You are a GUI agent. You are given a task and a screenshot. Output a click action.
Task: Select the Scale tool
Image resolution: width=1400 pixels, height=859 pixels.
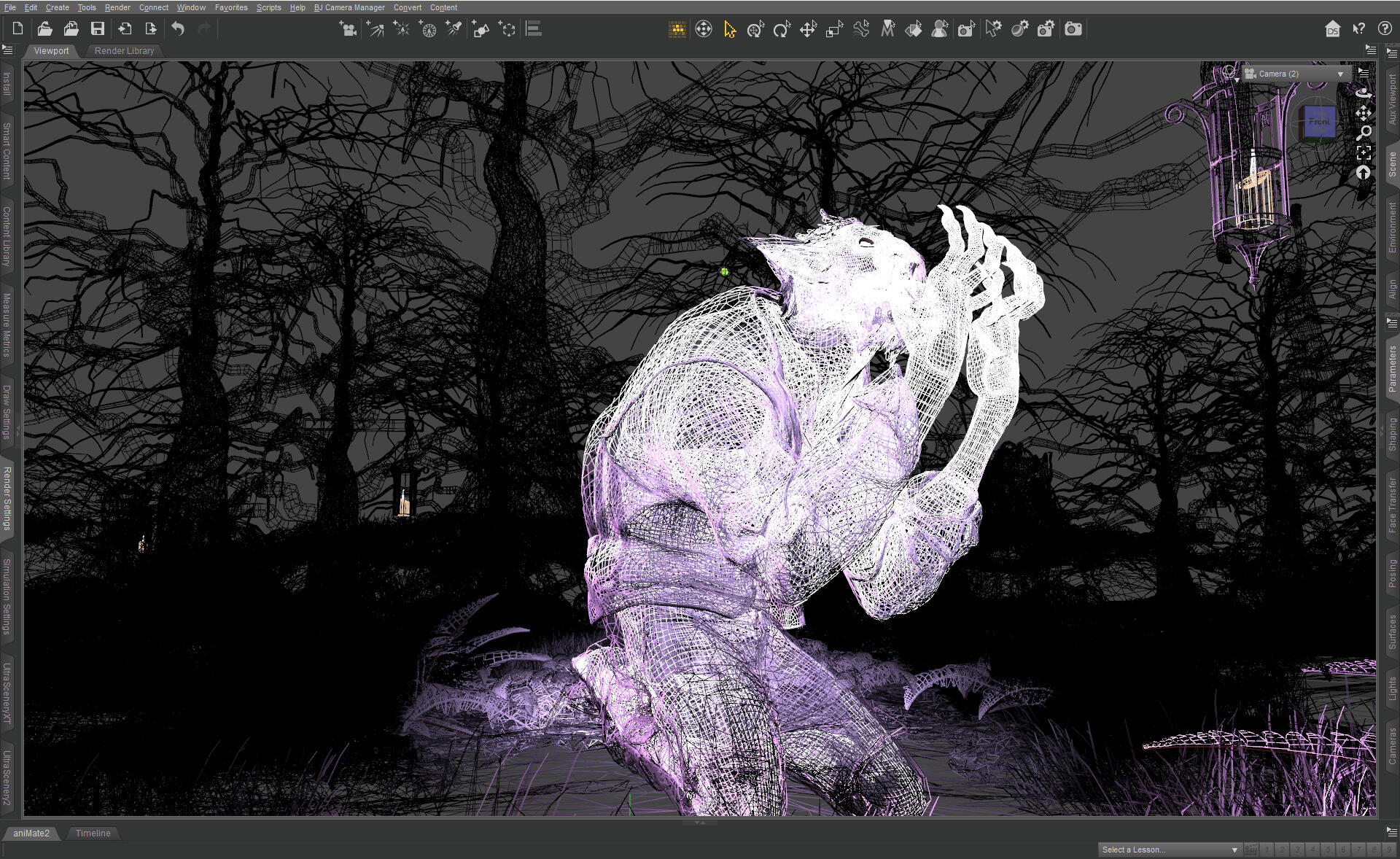click(834, 29)
